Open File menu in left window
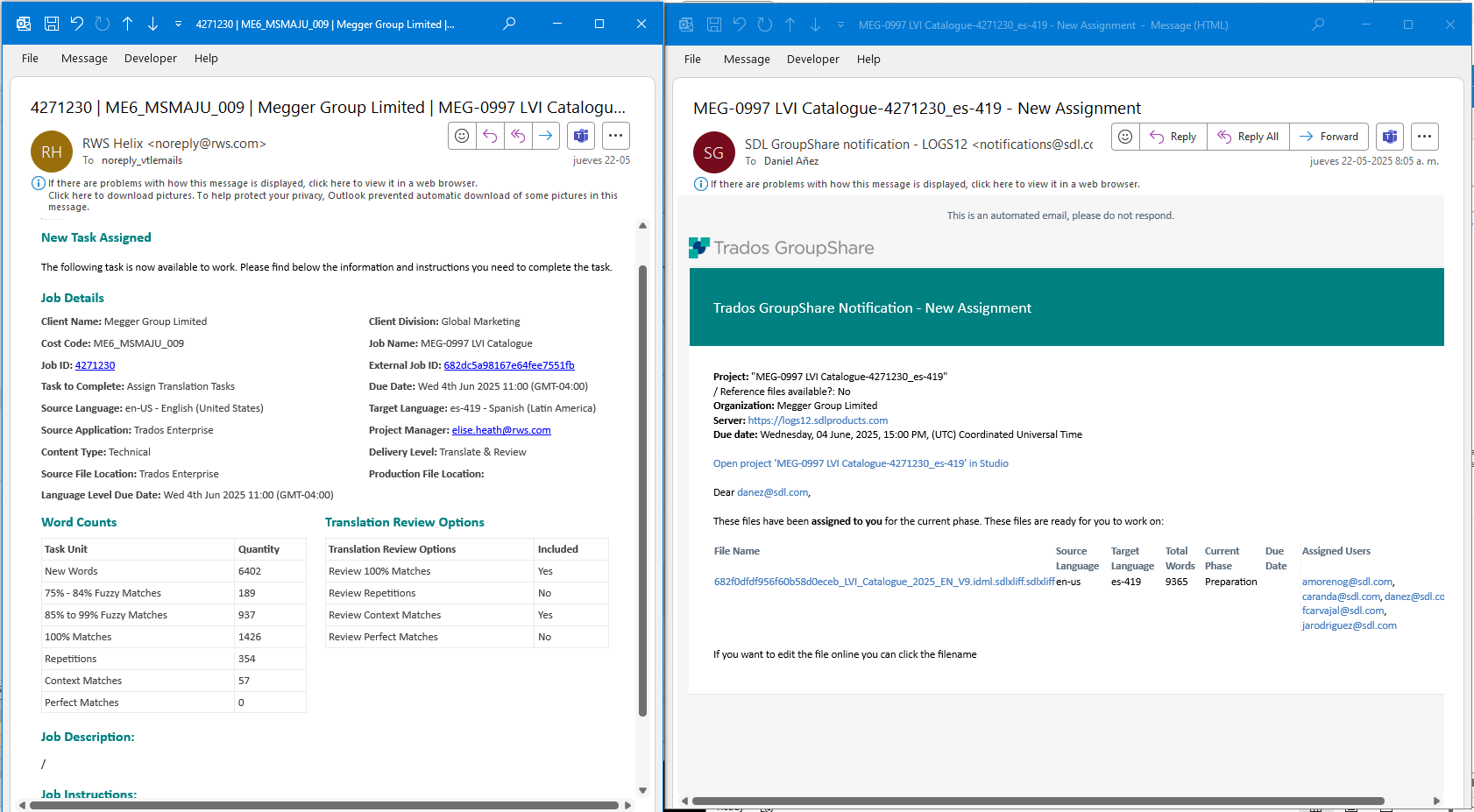This screenshot has height=812, width=1474. click(x=30, y=58)
